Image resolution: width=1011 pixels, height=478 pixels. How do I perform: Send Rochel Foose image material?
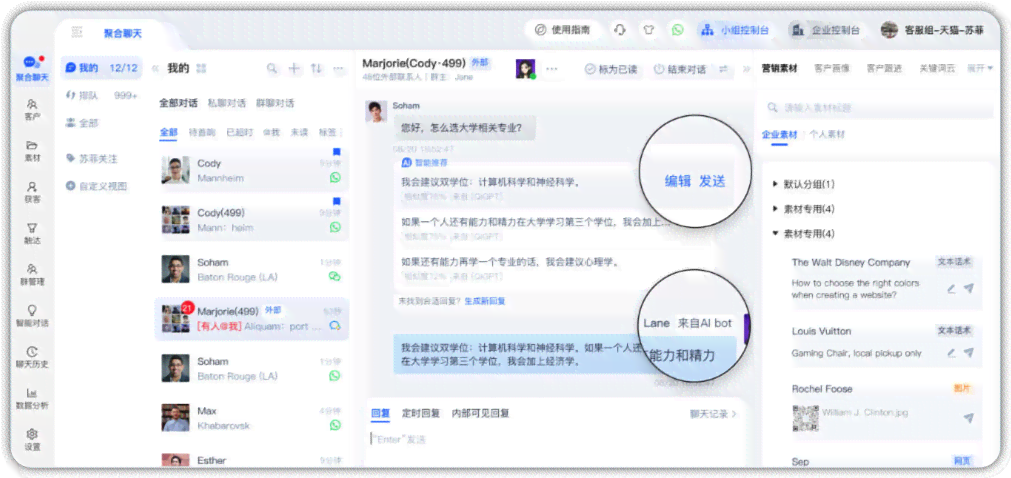[x=968, y=418]
